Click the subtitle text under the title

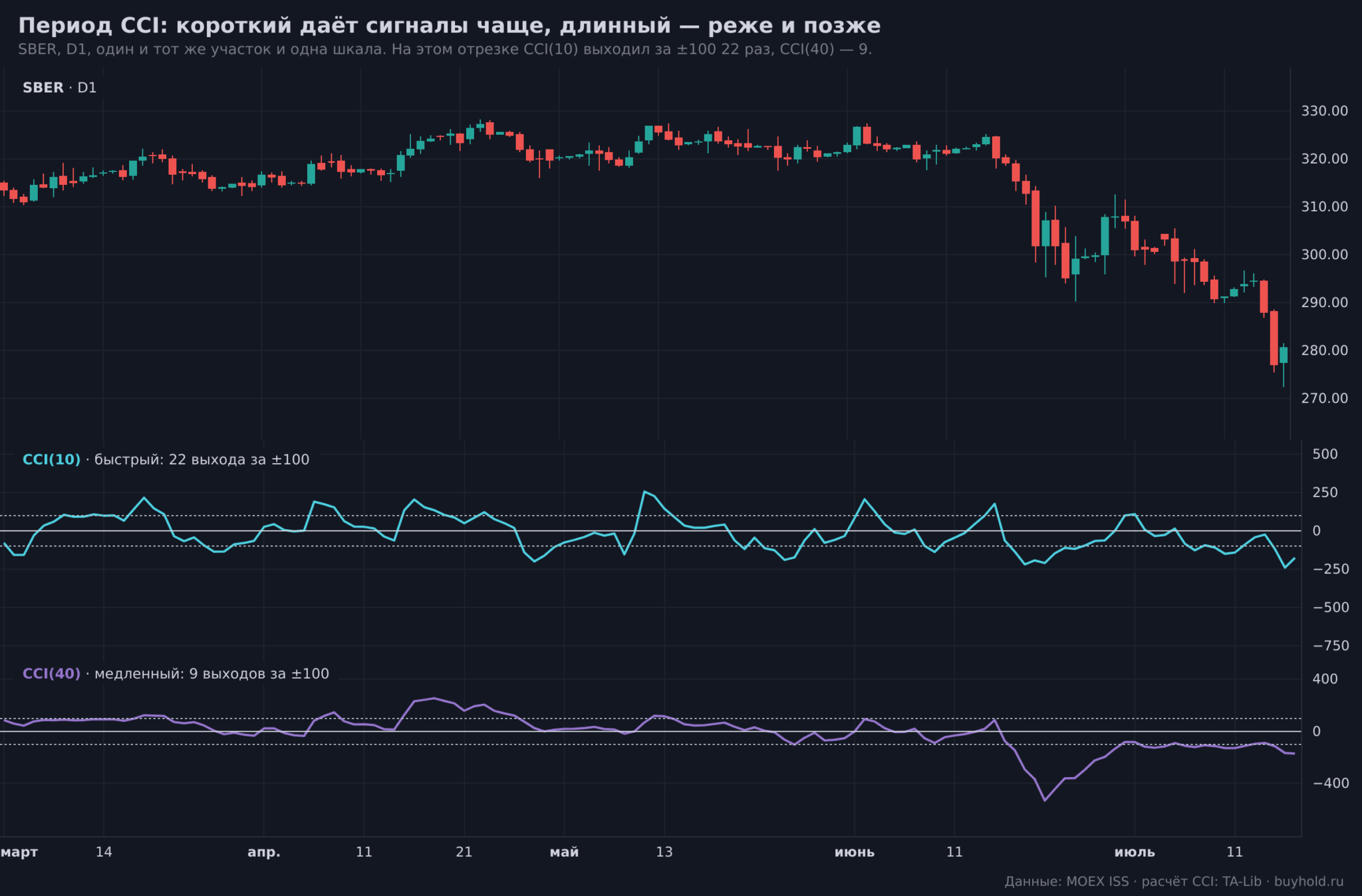(444, 49)
